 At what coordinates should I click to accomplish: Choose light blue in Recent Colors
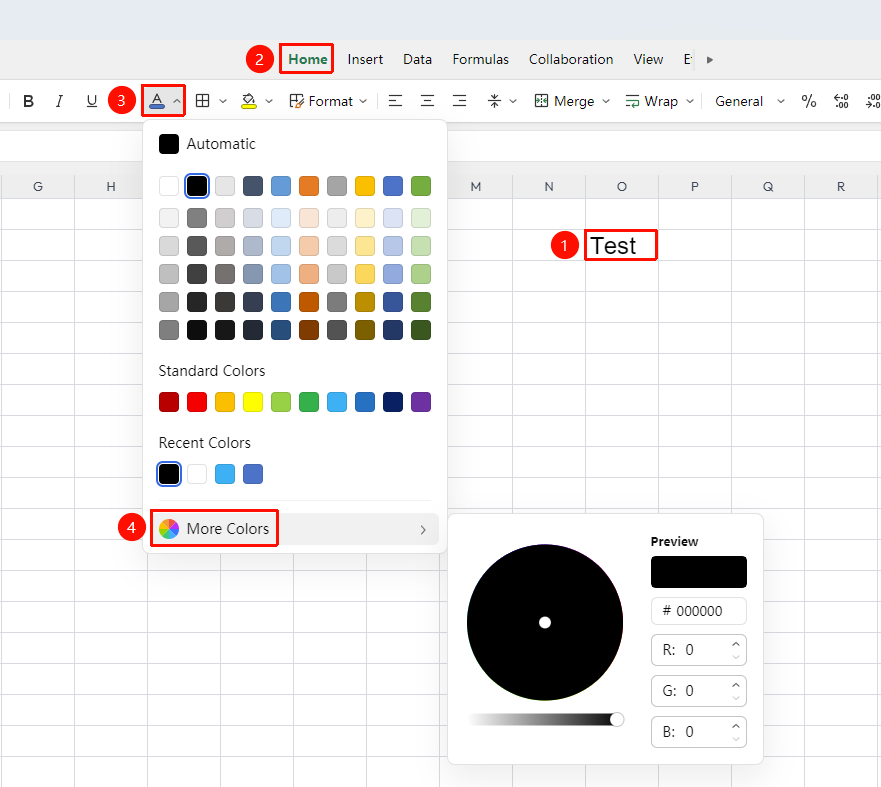pyautogui.click(x=225, y=474)
